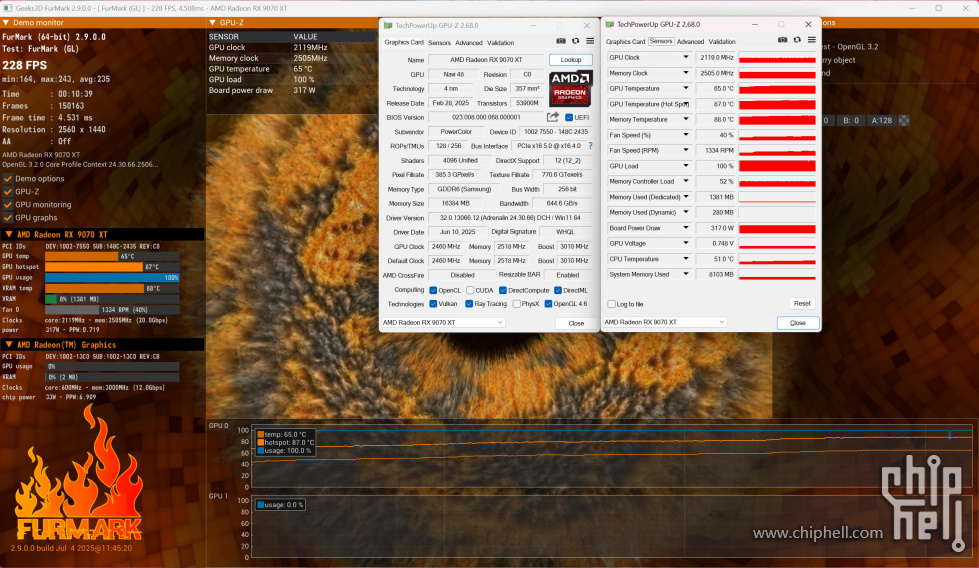Screen dimensions: 979x568
Task: Open hamburger menu in Sensors window
Action: [x=812, y=41]
